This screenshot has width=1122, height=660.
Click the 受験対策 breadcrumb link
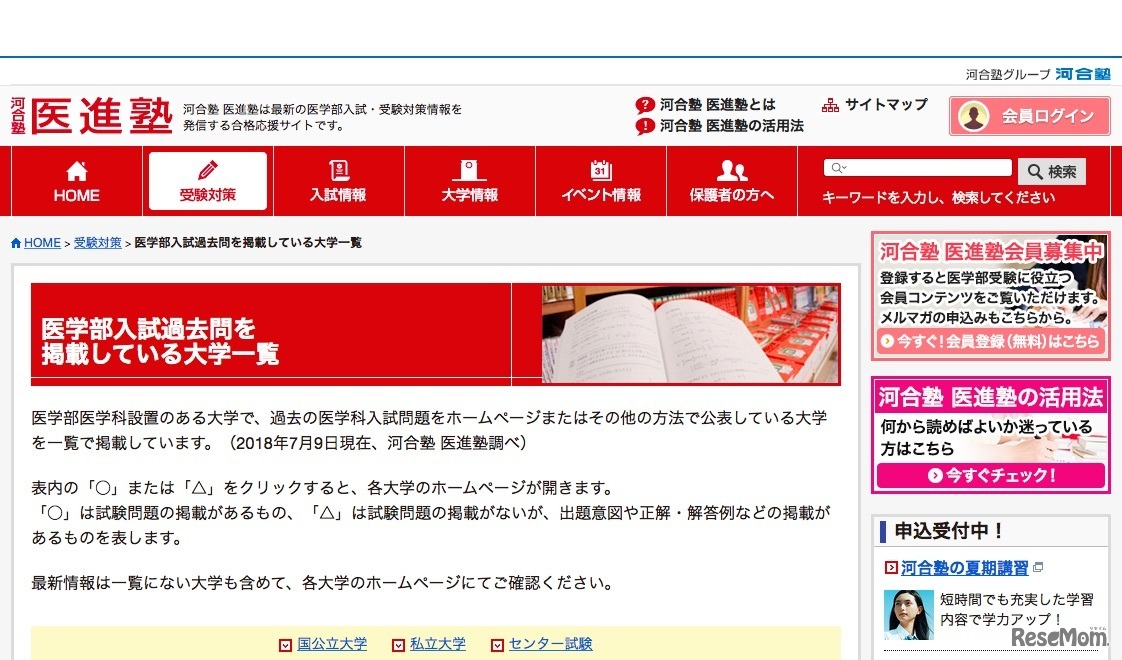(x=98, y=243)
